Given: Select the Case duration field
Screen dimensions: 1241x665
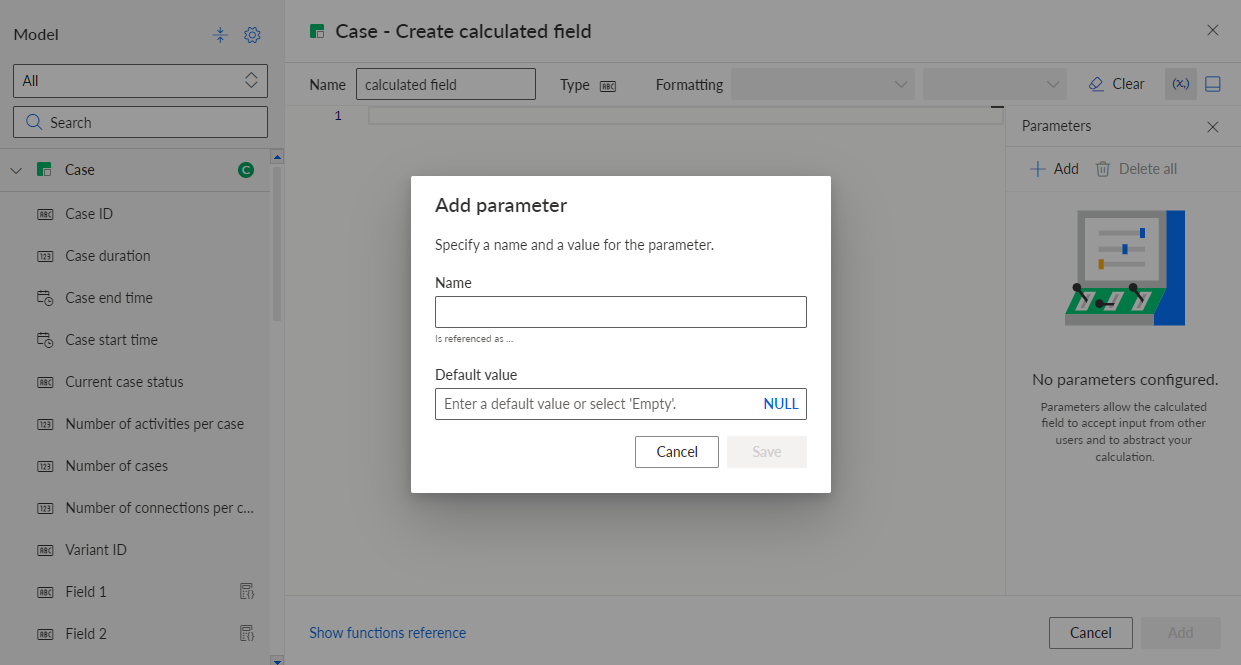Looking at the screenshot, I should tap(108, 256).
